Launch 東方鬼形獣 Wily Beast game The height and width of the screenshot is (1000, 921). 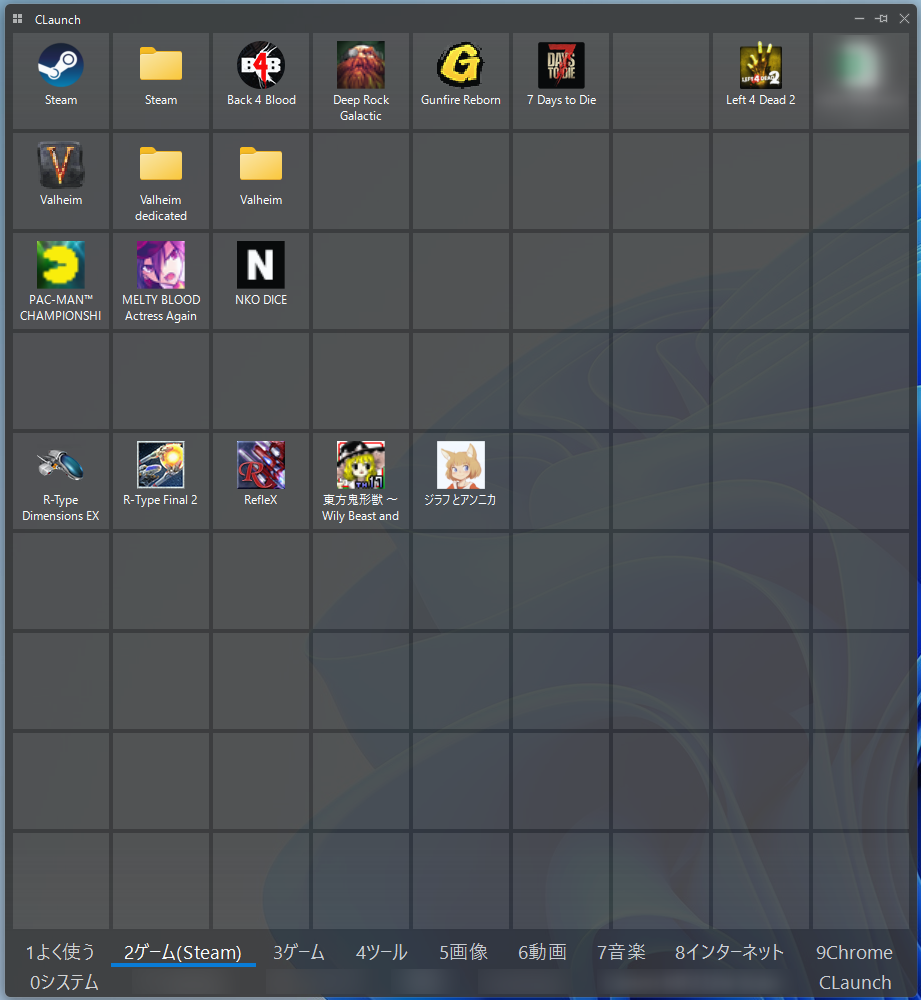[x=360, y=481]
